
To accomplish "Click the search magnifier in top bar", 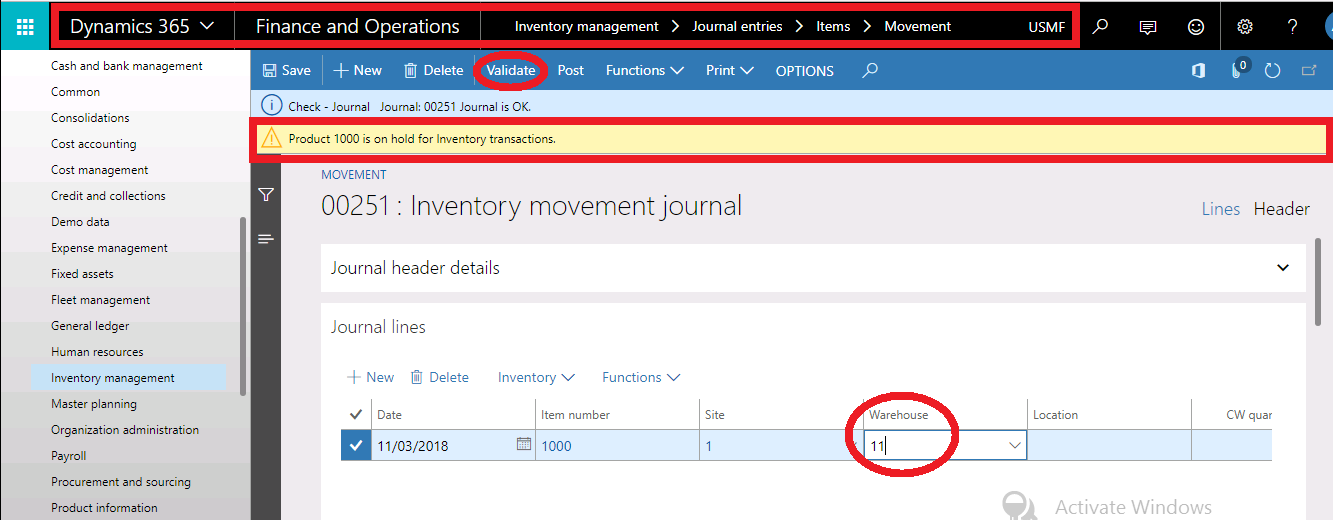I will tap(1100, 27).
